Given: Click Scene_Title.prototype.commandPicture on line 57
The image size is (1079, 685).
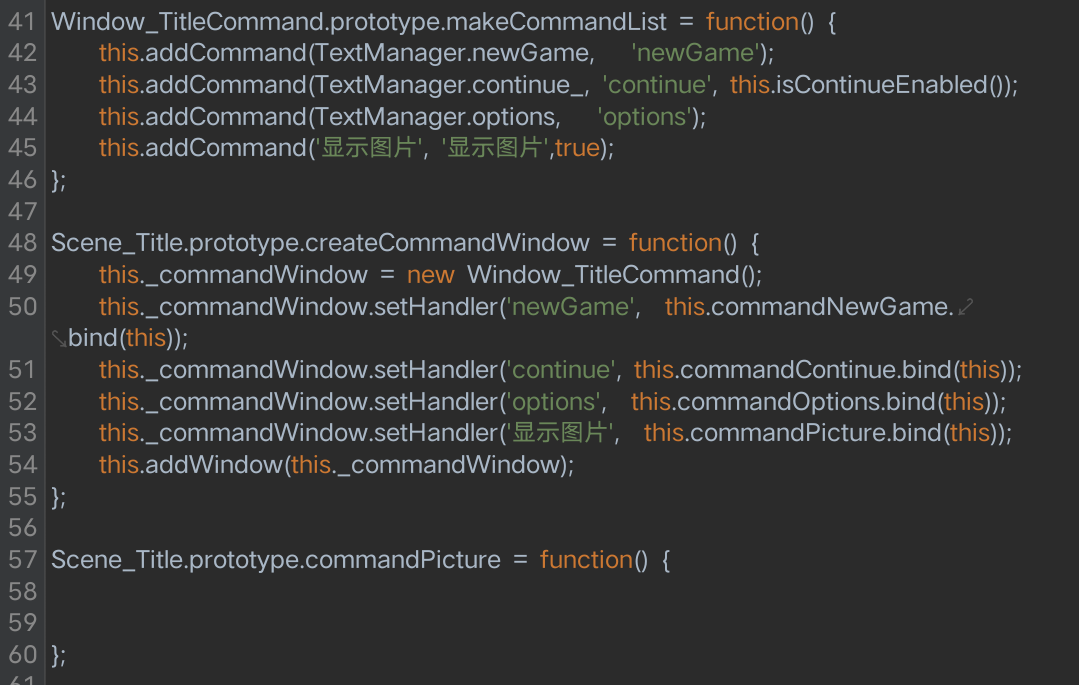Looking at the screenshot, I should pos(276,560).
